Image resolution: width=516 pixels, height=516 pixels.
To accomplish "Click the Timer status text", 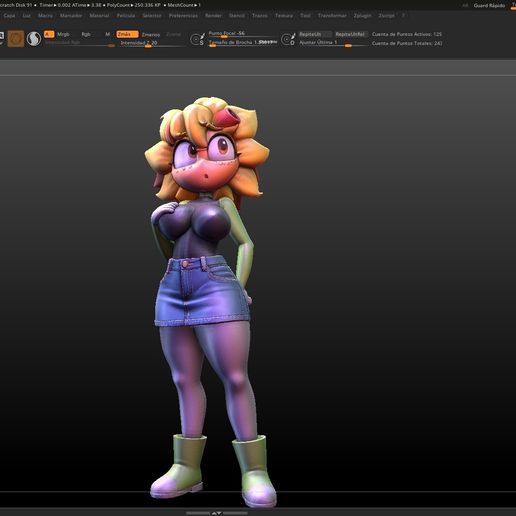I will (54, 5).
